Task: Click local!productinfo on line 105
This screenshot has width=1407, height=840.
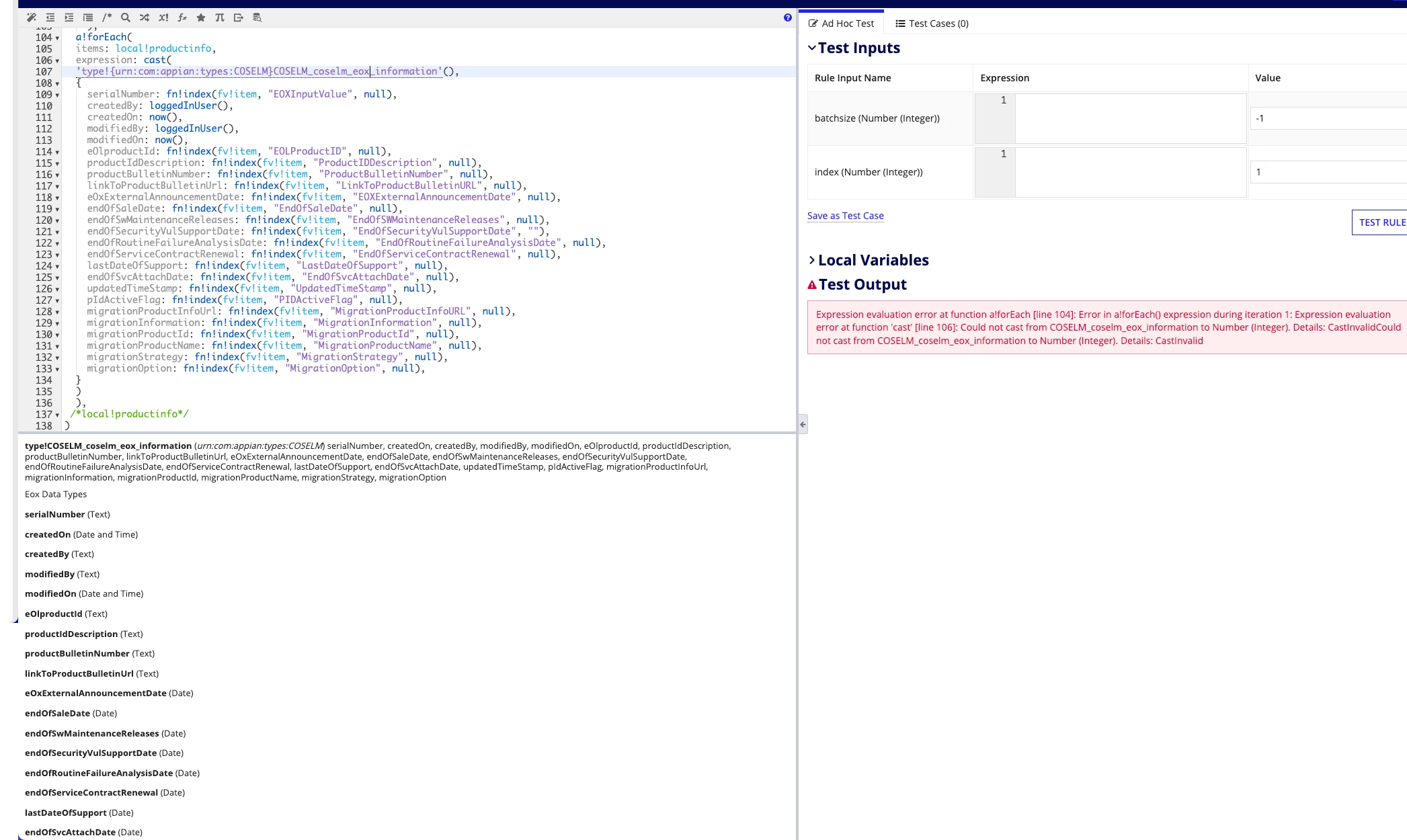Action: (163, 48)
